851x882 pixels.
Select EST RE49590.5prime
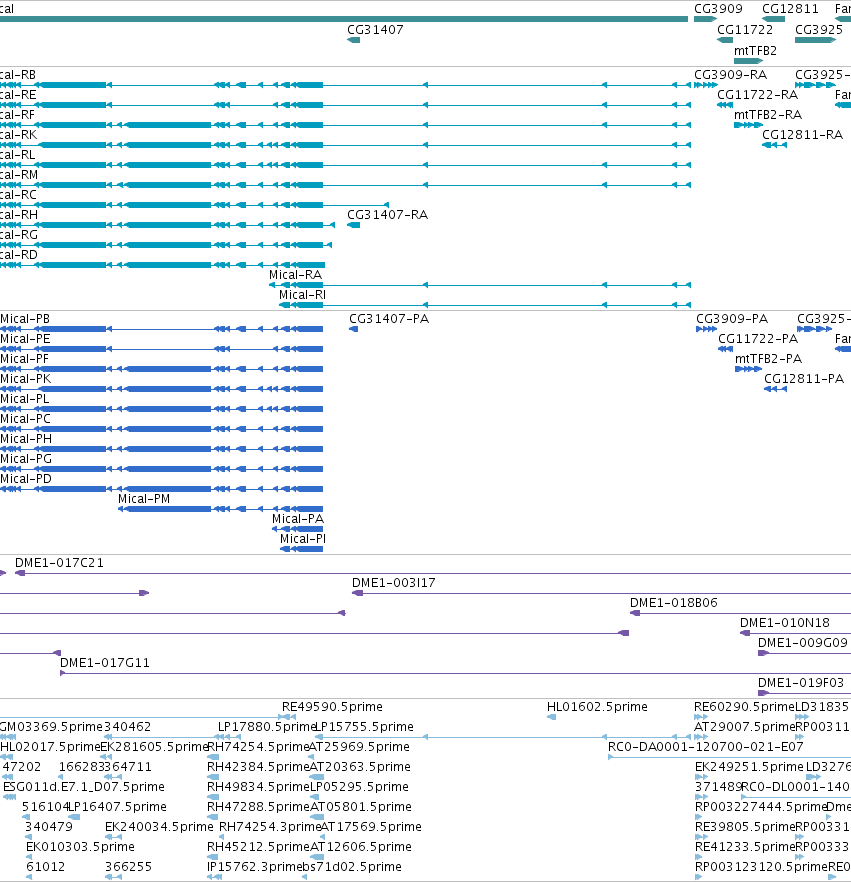[332, 706]
